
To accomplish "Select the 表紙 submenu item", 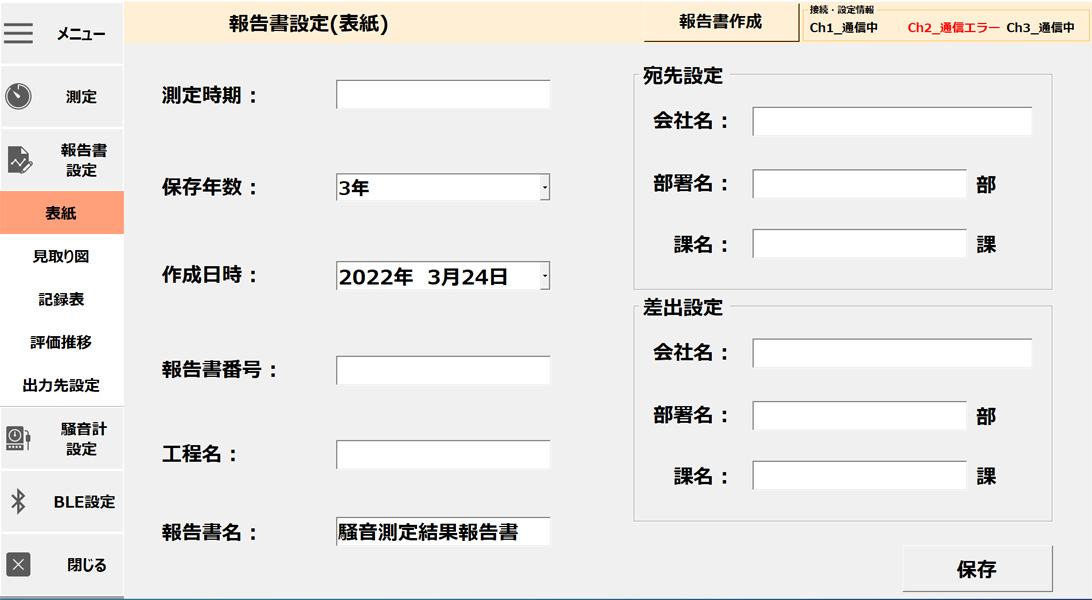I will pos(62,213).
